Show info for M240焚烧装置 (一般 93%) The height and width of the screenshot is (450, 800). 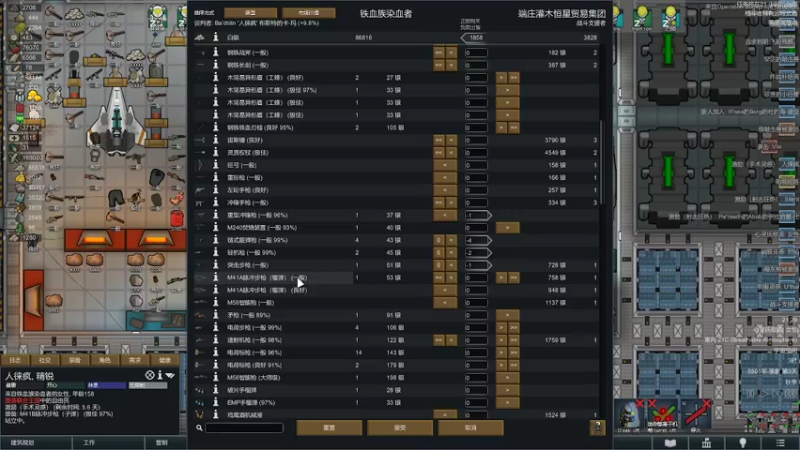[x=216, y=228]
